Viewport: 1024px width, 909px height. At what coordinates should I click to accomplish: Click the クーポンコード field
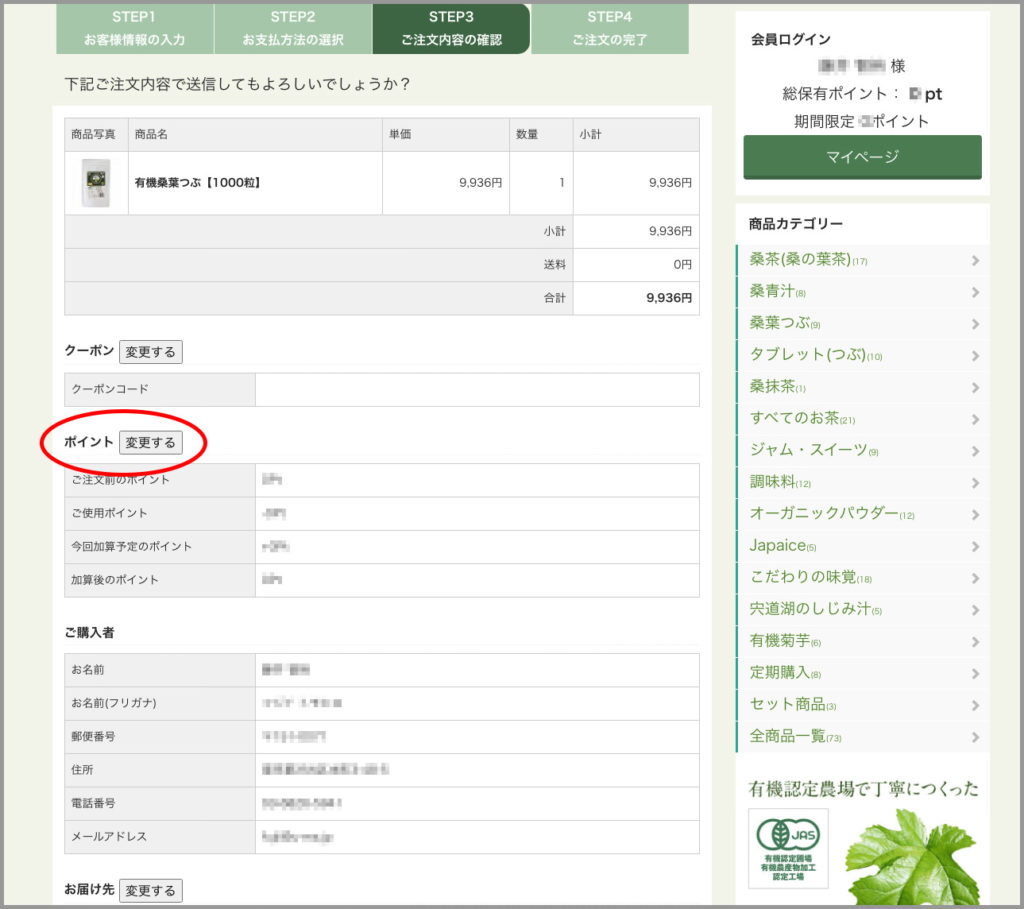point(476,389)
